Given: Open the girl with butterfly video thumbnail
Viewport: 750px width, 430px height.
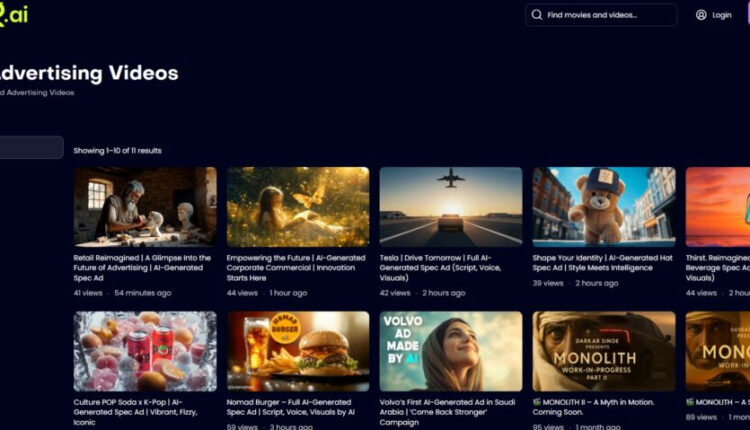Looking at the screenshot, I should [x=298, y=207].
